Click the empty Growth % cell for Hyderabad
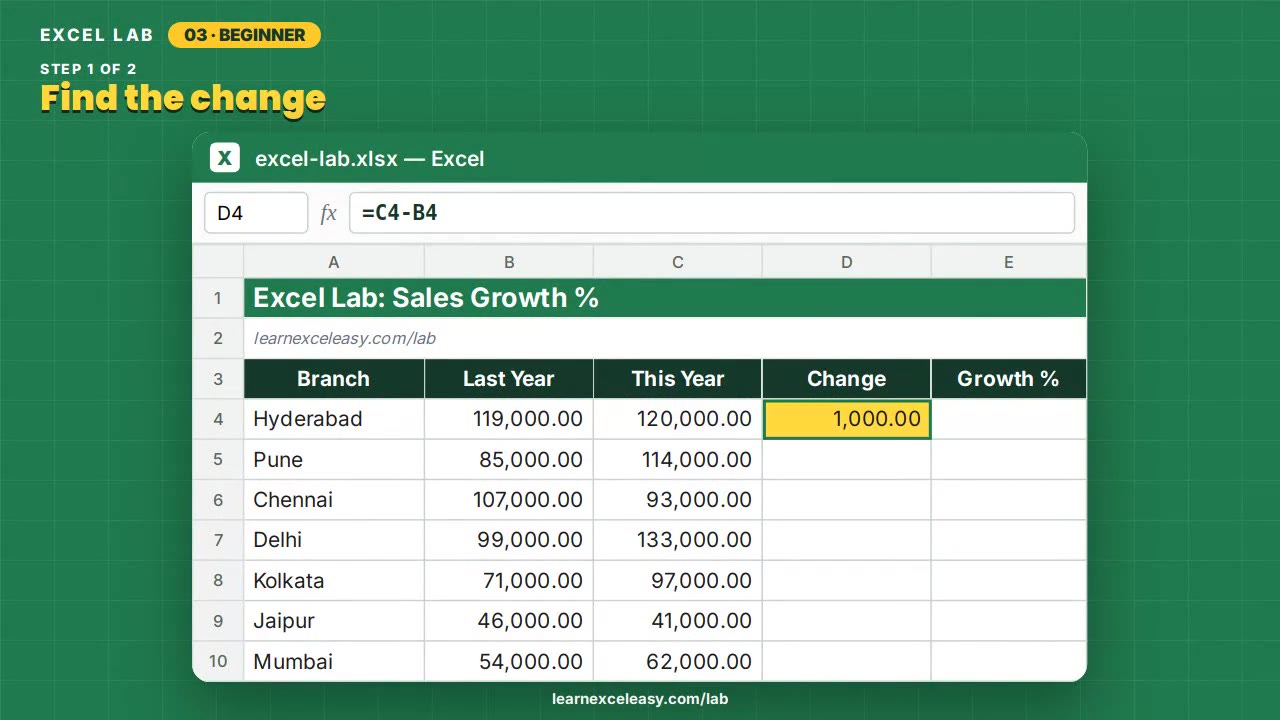This screenshot has width=1280, height=720. pyautogui.click(x=1009, y=419)
